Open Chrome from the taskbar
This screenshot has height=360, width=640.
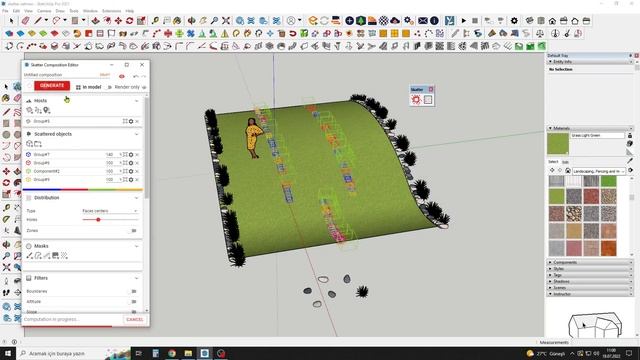pos(171,353)
